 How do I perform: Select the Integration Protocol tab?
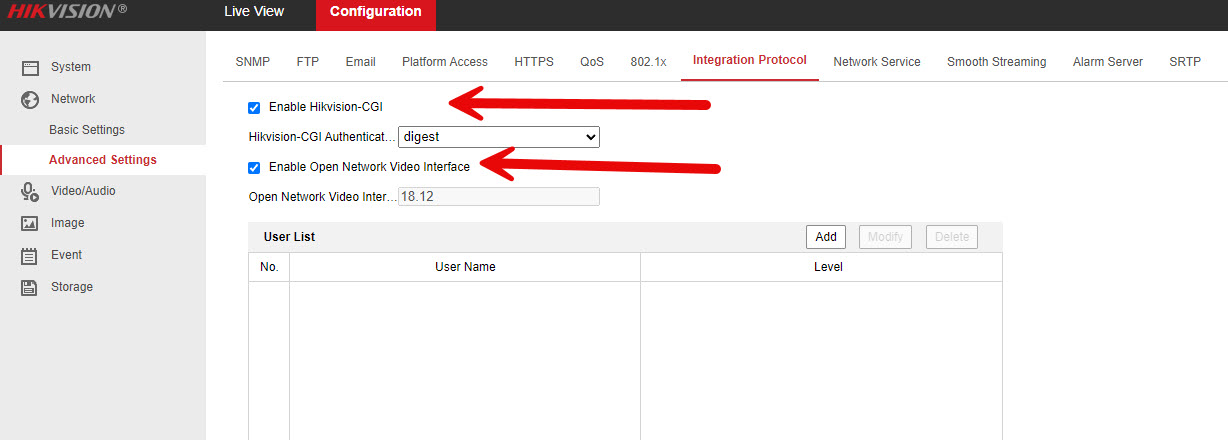coord(750,61)
